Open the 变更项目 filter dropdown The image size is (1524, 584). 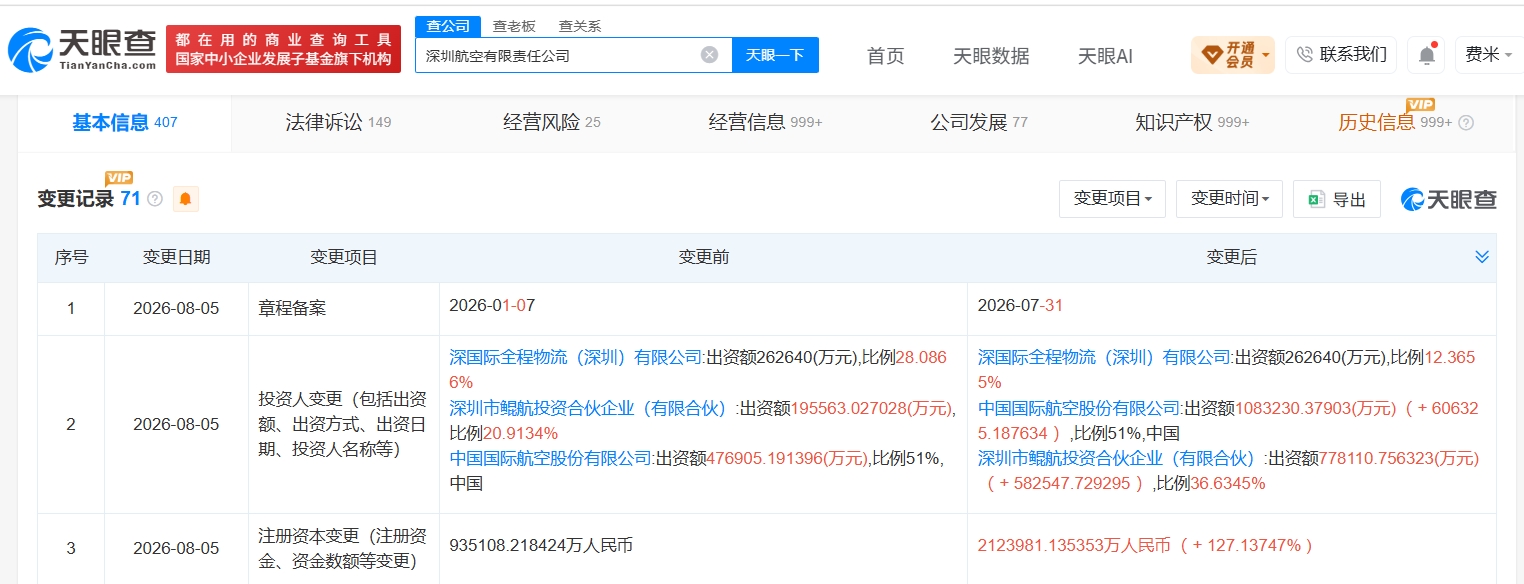click(x=1112, y=199)
